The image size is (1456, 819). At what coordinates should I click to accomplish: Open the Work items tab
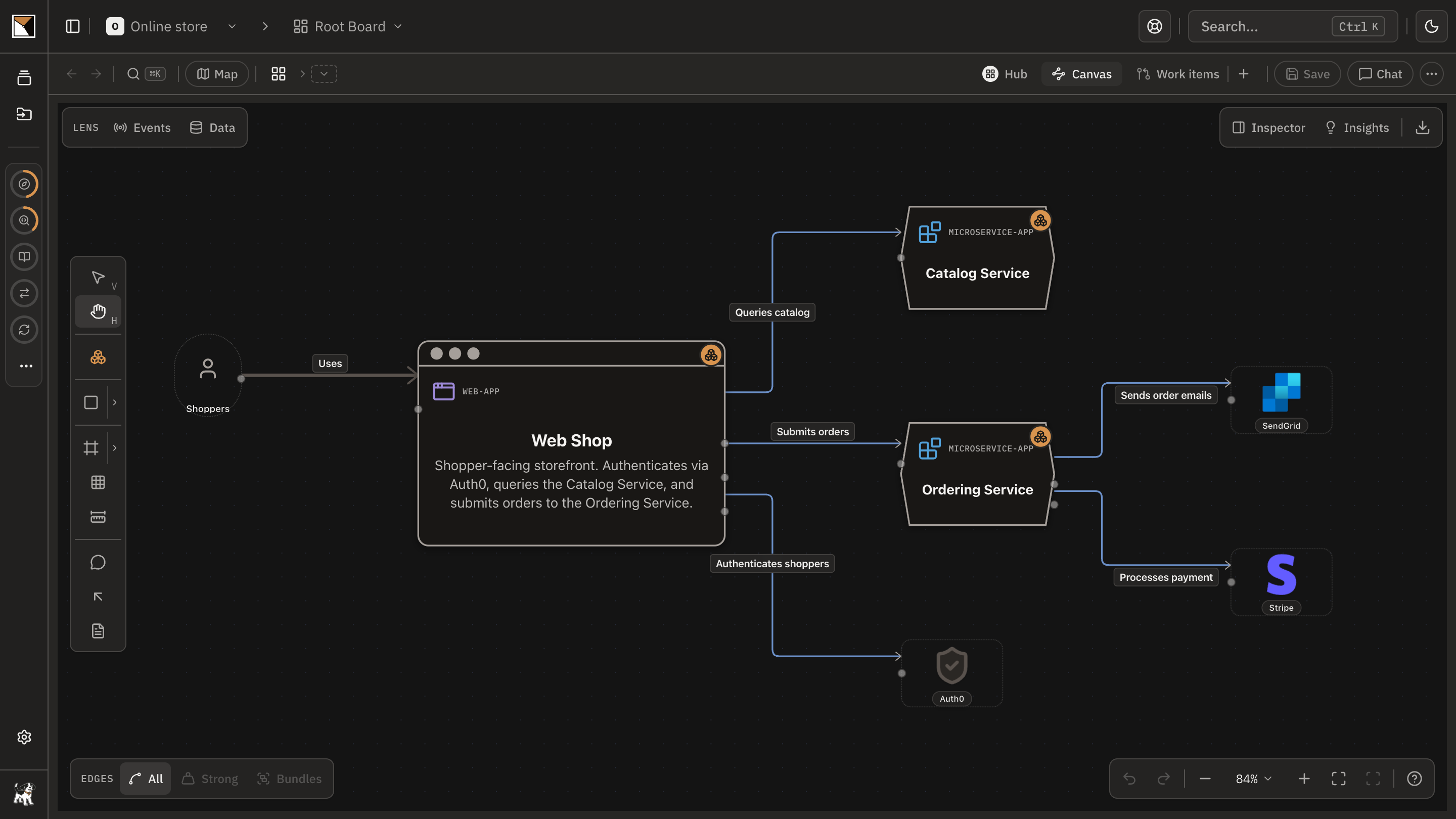click(x=1178, y=74)
